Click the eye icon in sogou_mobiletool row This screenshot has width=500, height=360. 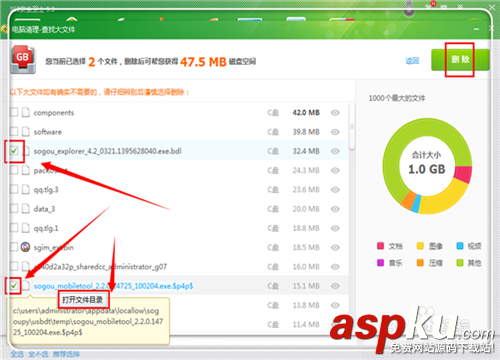tap(335, 286)
